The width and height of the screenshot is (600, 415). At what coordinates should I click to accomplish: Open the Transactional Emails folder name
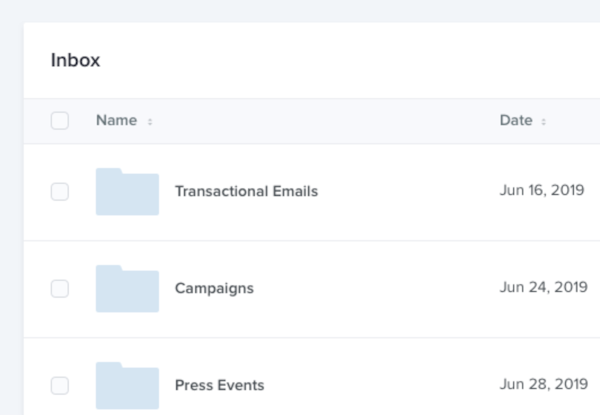(246, 191)
